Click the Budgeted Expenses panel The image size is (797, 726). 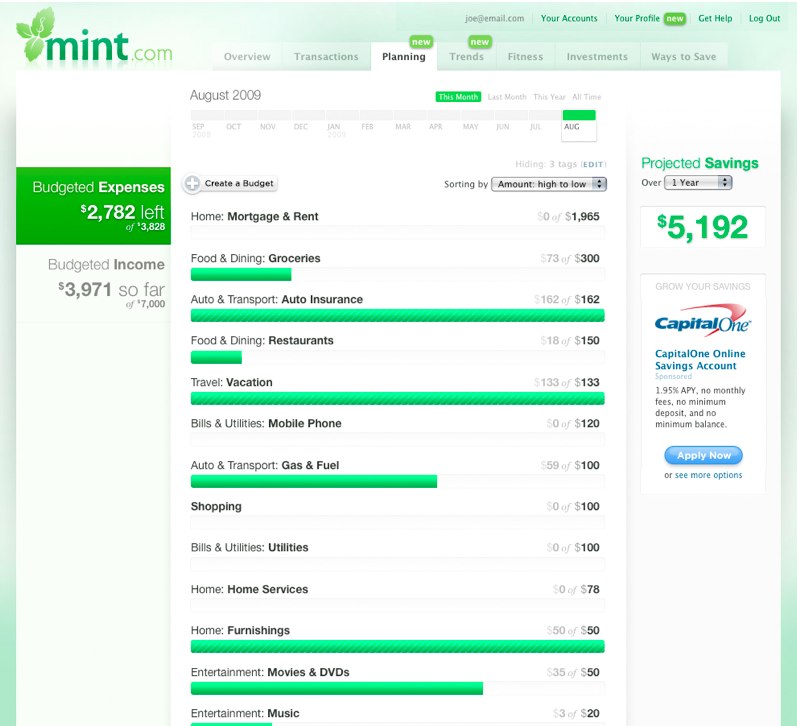[93, 206]
